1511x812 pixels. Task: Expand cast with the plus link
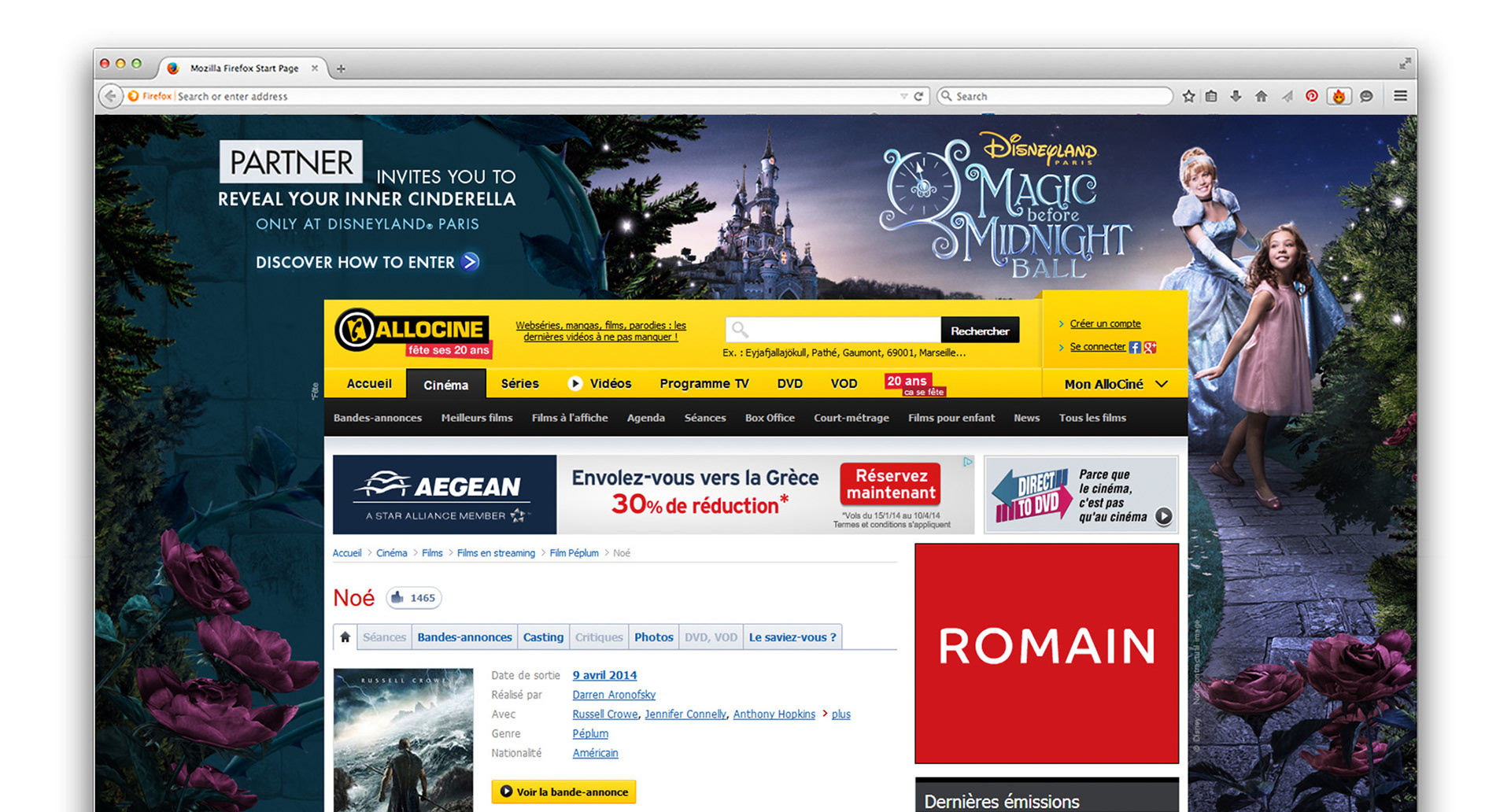pyautogui.click(x=840, y=714)
